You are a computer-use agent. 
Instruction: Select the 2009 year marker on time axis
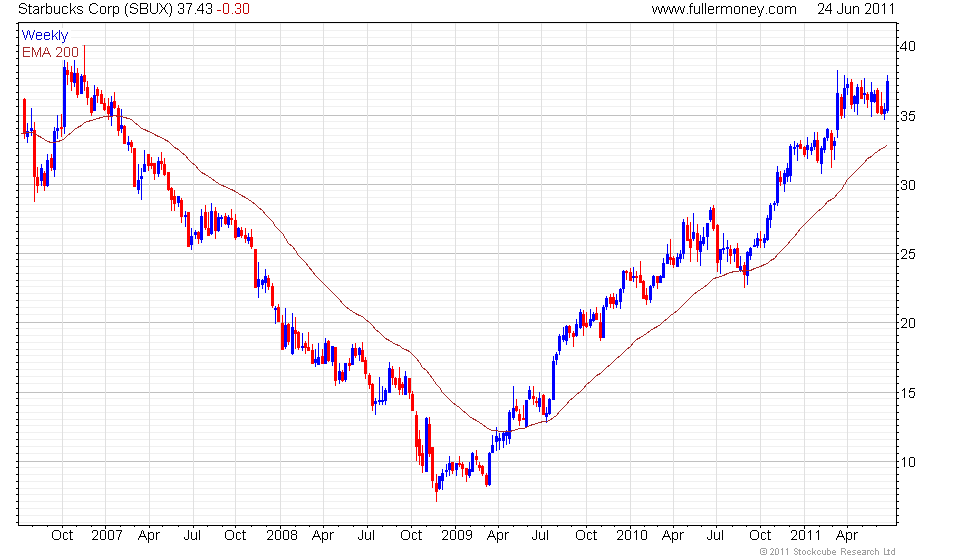coord(455,534)
